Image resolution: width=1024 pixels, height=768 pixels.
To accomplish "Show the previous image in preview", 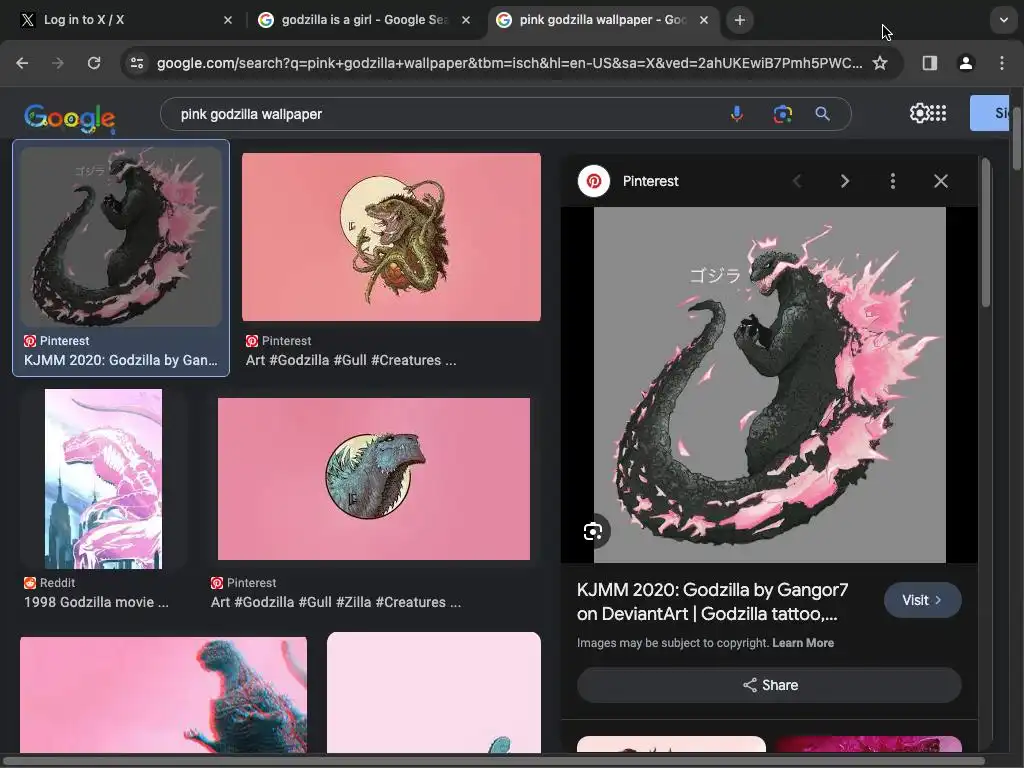I will coord(797,181).
